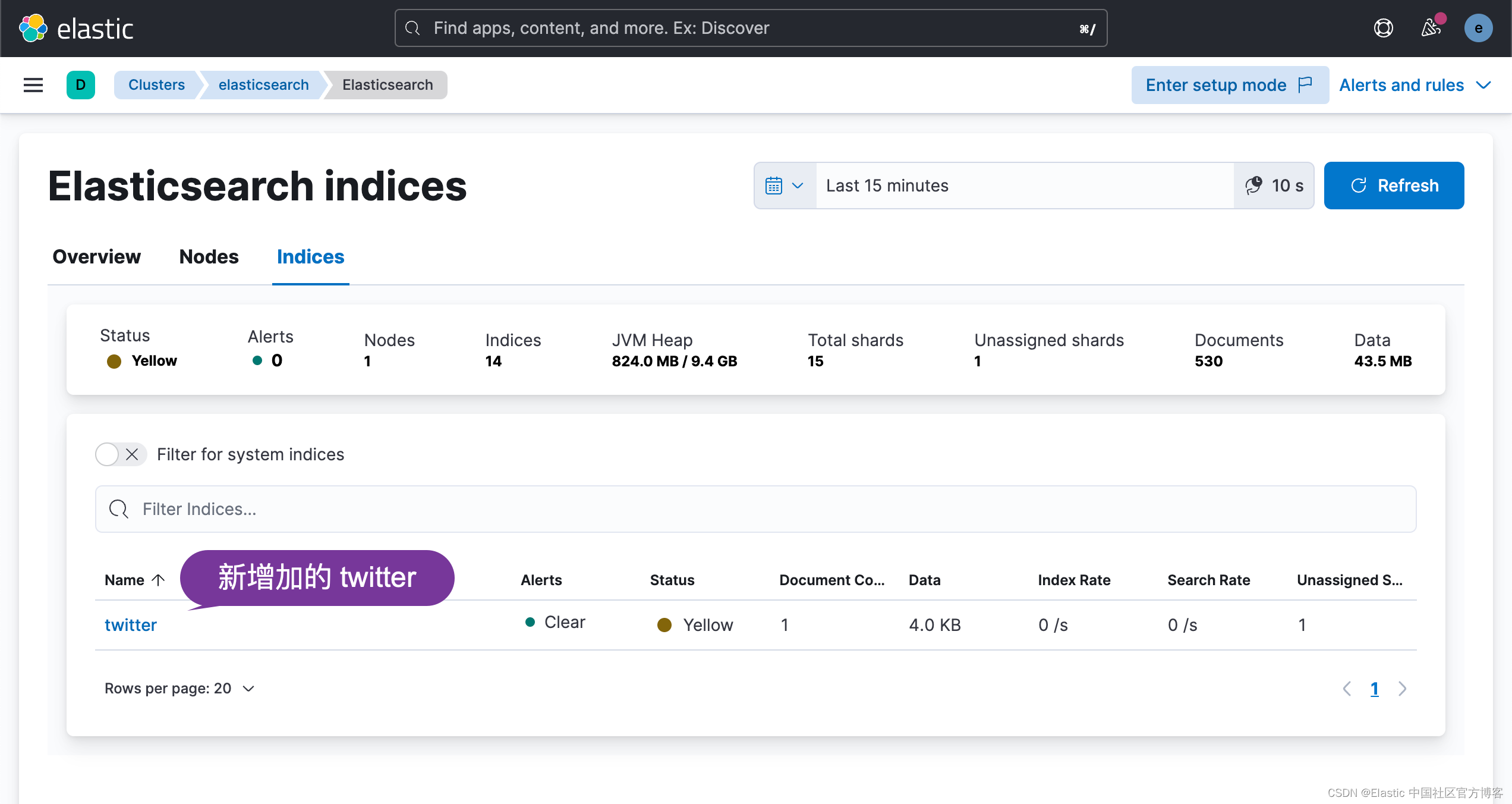This screenshot has width=1512, height=804.
Task: Open the twitter index link
Action: click(x=130, y=624)
